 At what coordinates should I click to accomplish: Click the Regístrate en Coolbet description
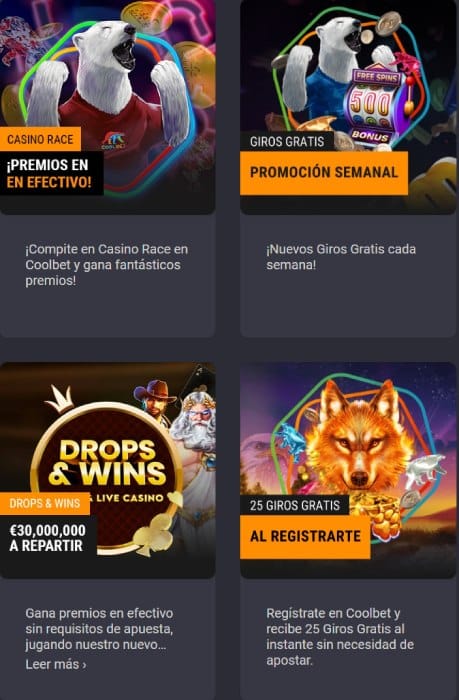point(340,637)
